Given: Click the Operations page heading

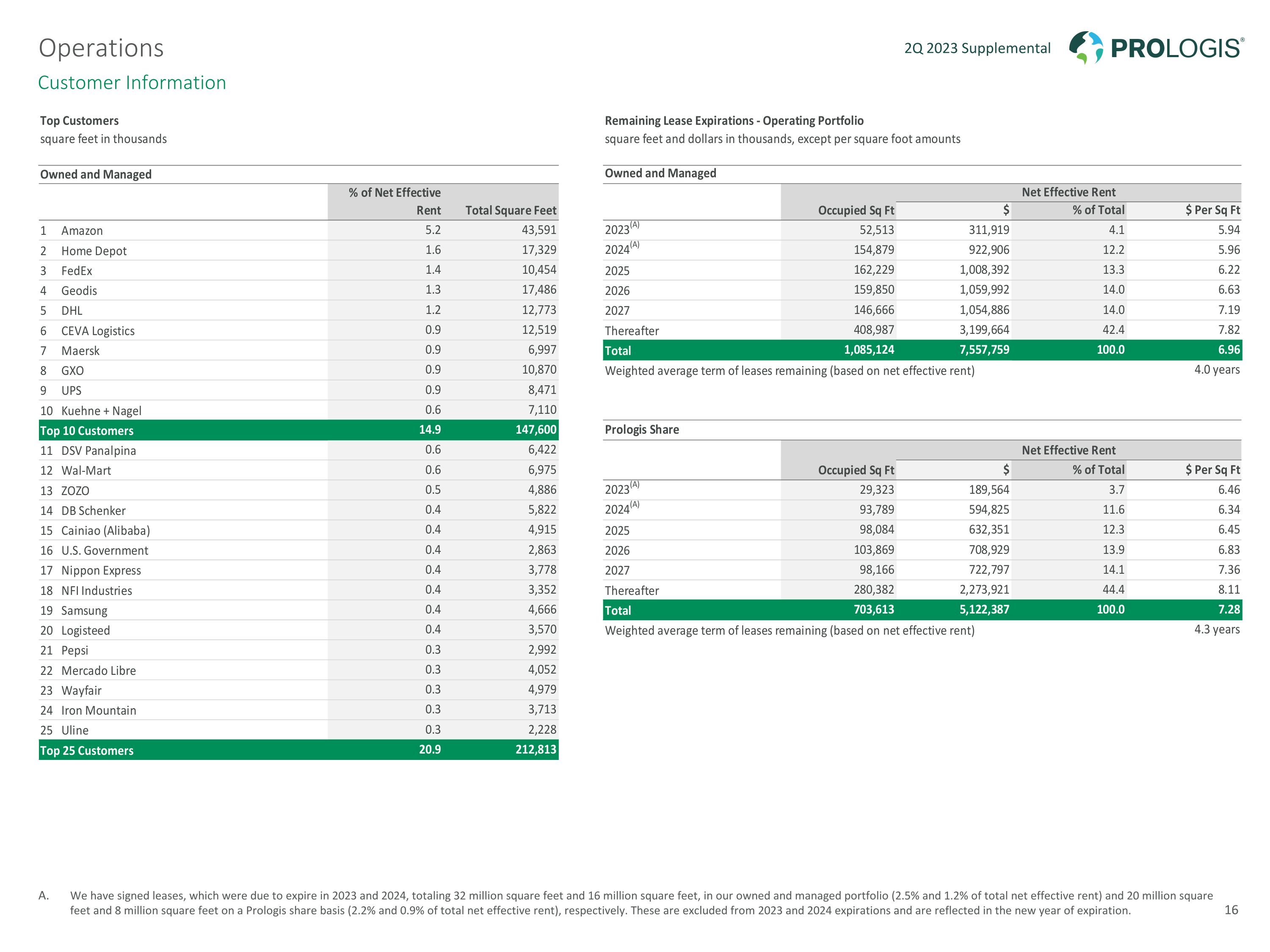Looking at the screenshot, I should (x=101, y=48).
